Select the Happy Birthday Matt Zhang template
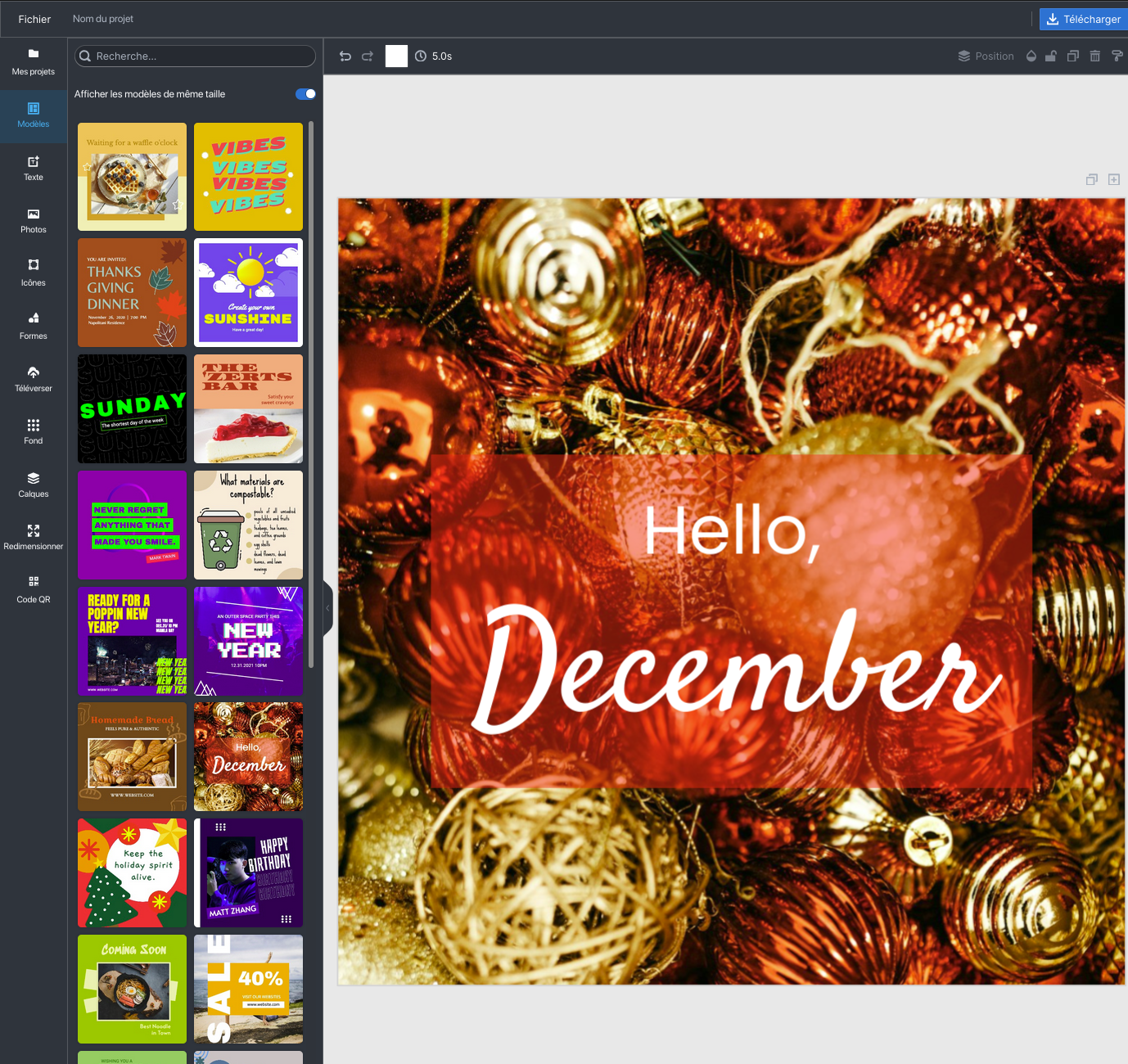Screen dimensions: 1128x1064 click(248, 873)
